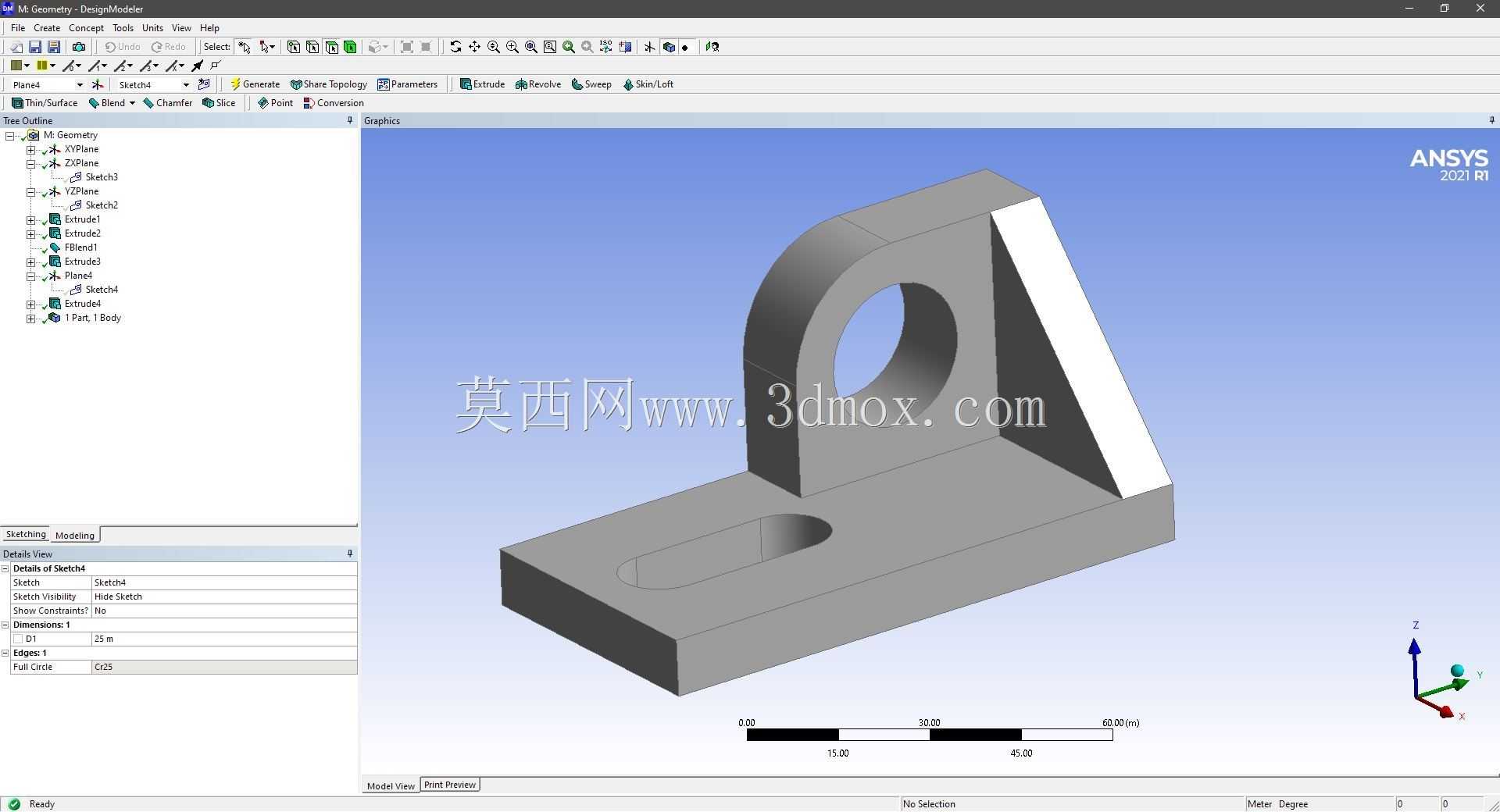Click the New Sketch icon
1500x812 pixels.
point(205,84)
